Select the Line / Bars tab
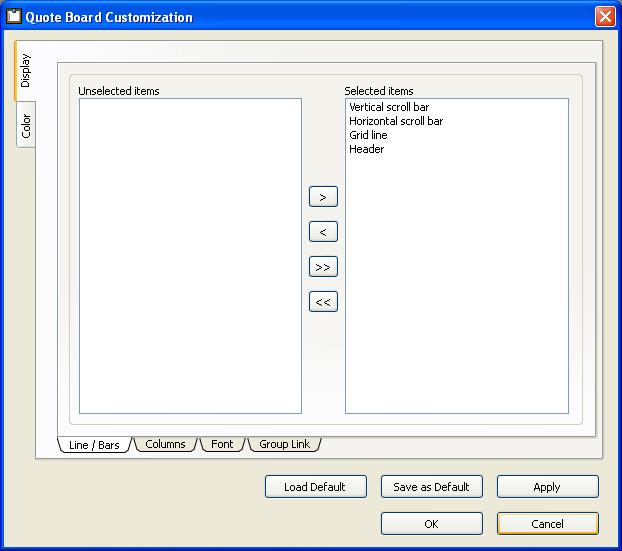The height and width of the screenshot is (551, 622). 94,445
